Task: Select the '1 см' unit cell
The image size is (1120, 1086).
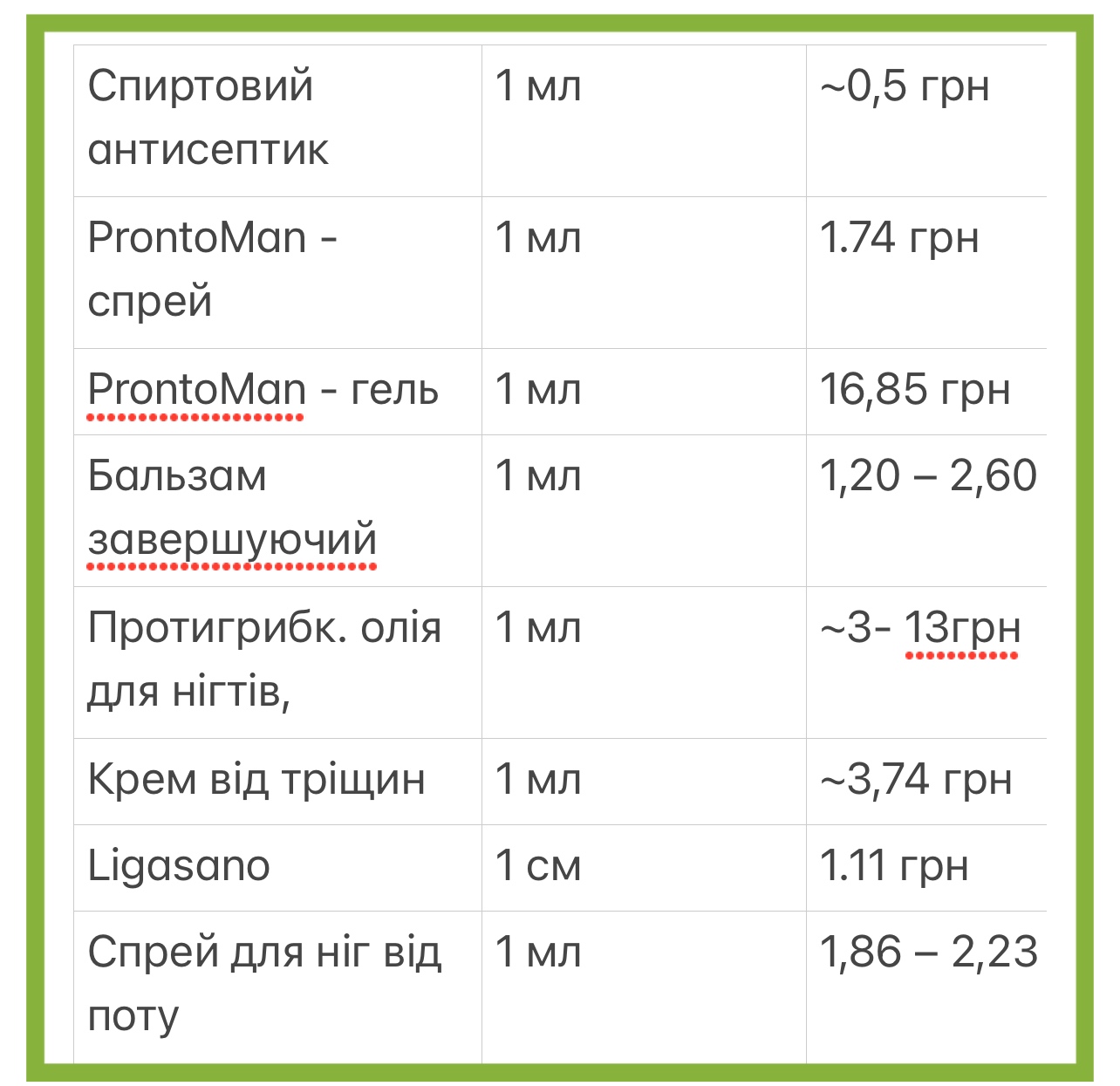Action: coord(644,868)
